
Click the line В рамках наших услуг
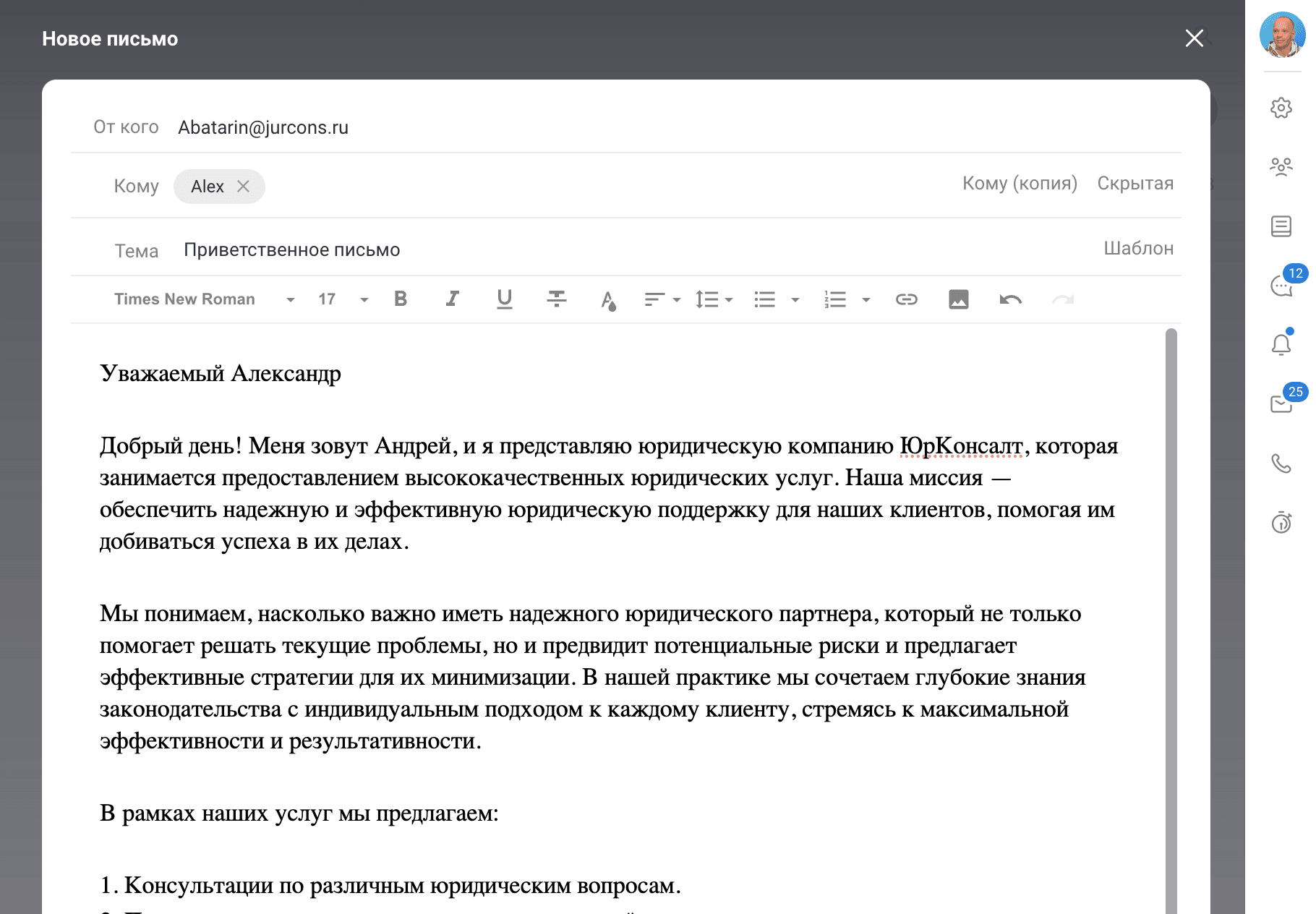(299, 813)
